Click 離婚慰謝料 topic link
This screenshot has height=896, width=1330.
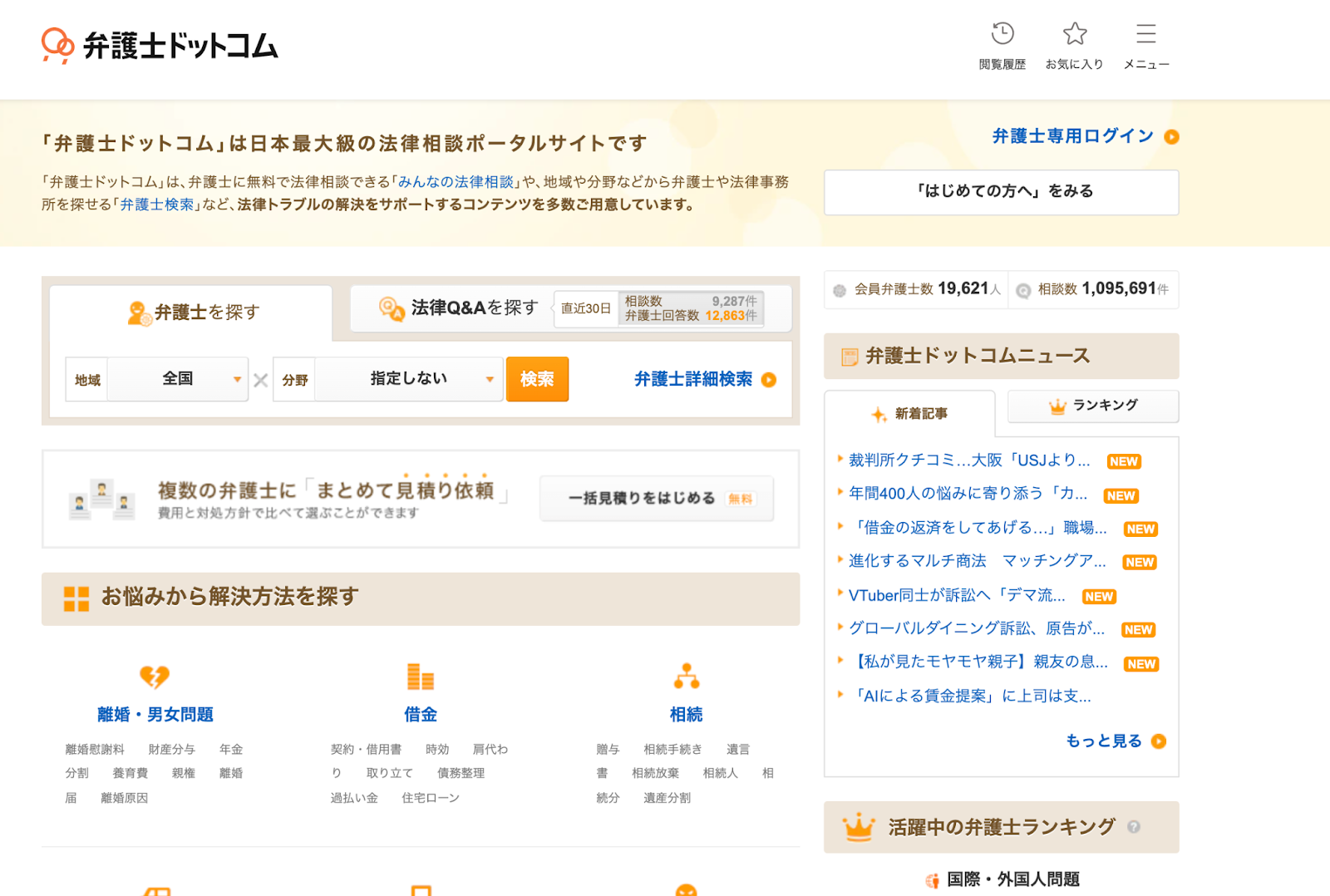point(95,750)
